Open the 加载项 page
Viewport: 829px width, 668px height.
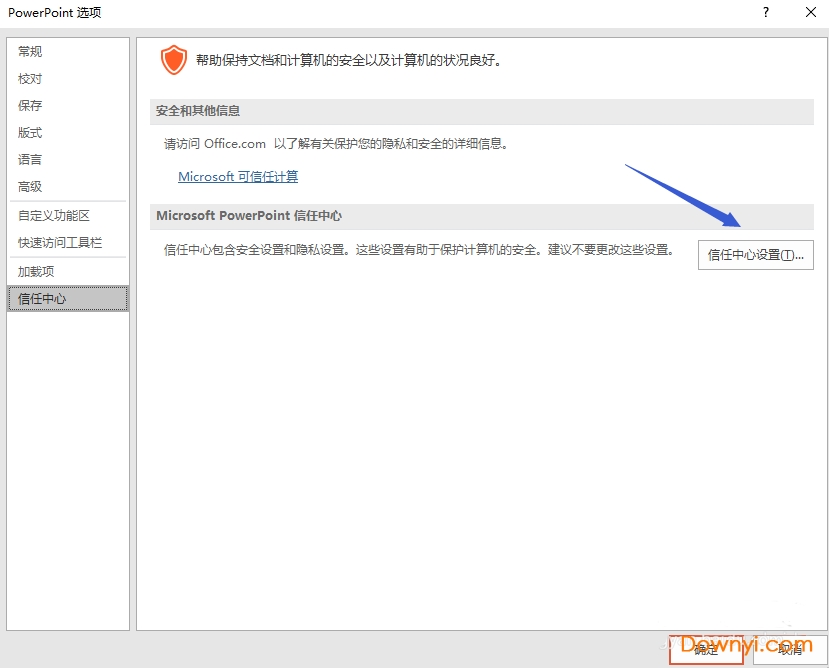point(37,272)
